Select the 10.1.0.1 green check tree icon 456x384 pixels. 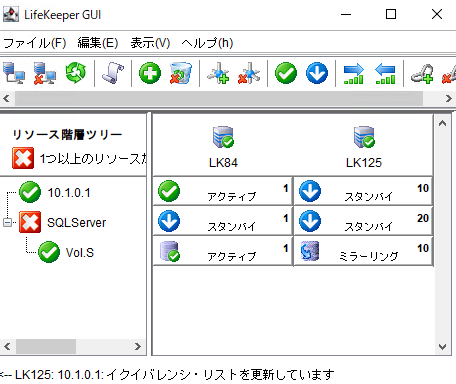point(30,192)
